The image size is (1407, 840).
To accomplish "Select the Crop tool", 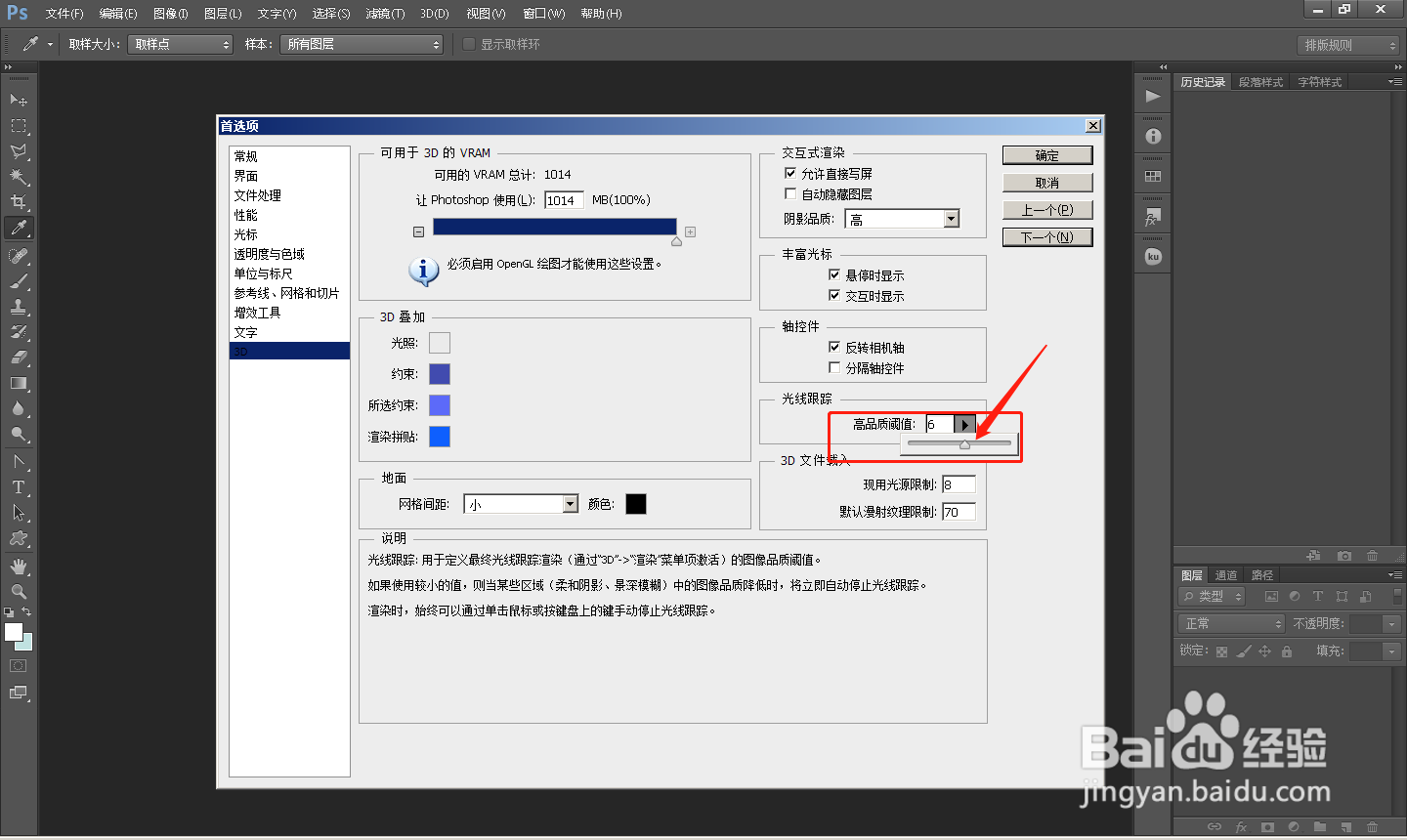I will coord(19,202).
